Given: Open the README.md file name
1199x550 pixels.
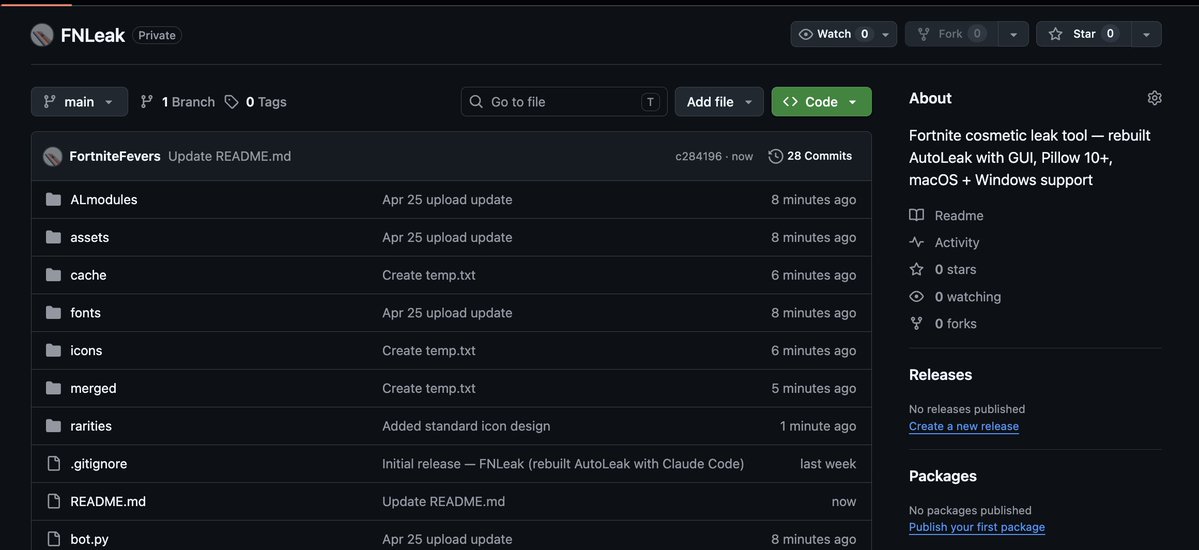Looking at the screenshot, I should click(x=108, y=502).
